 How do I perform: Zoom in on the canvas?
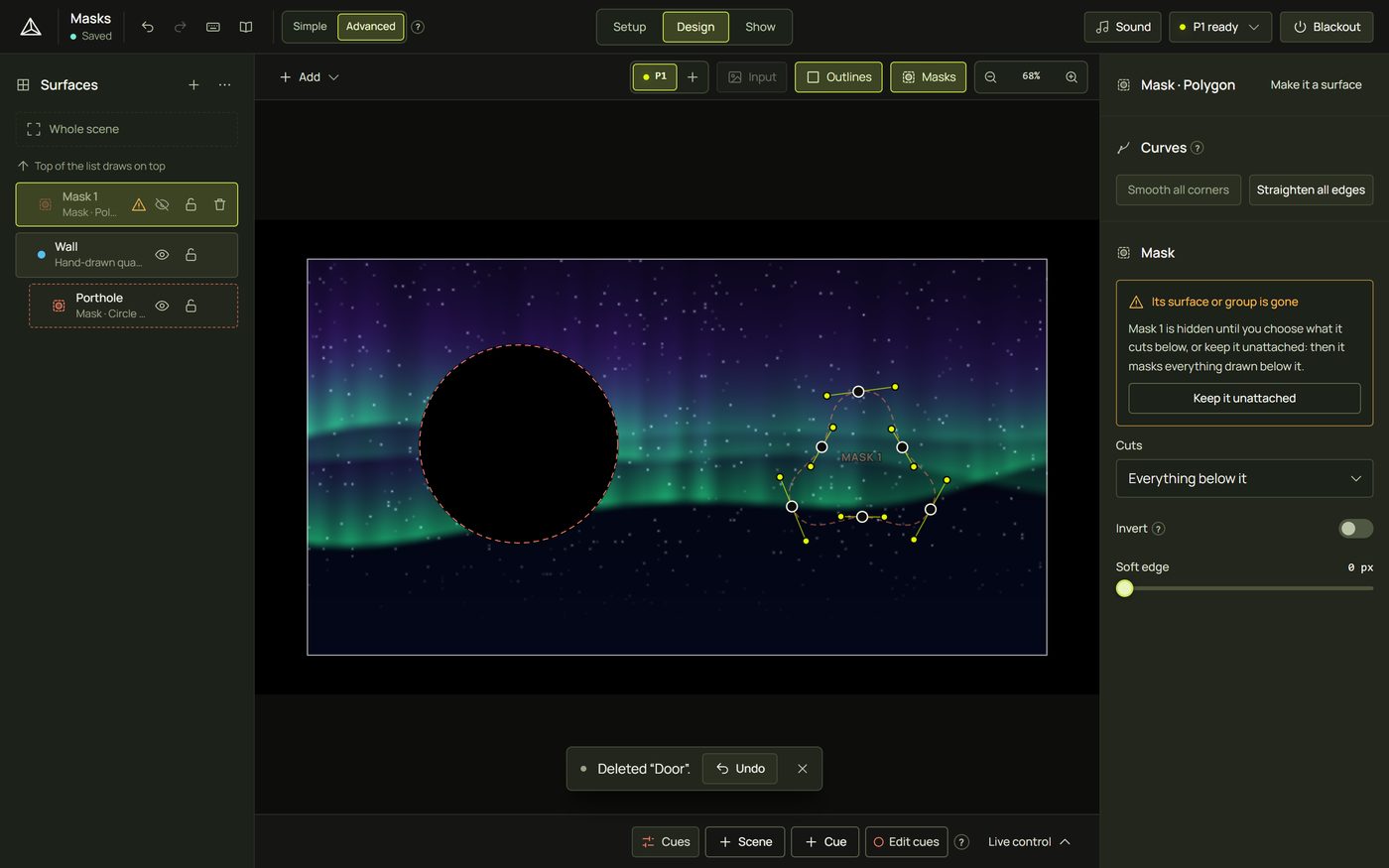[1072, 77]
